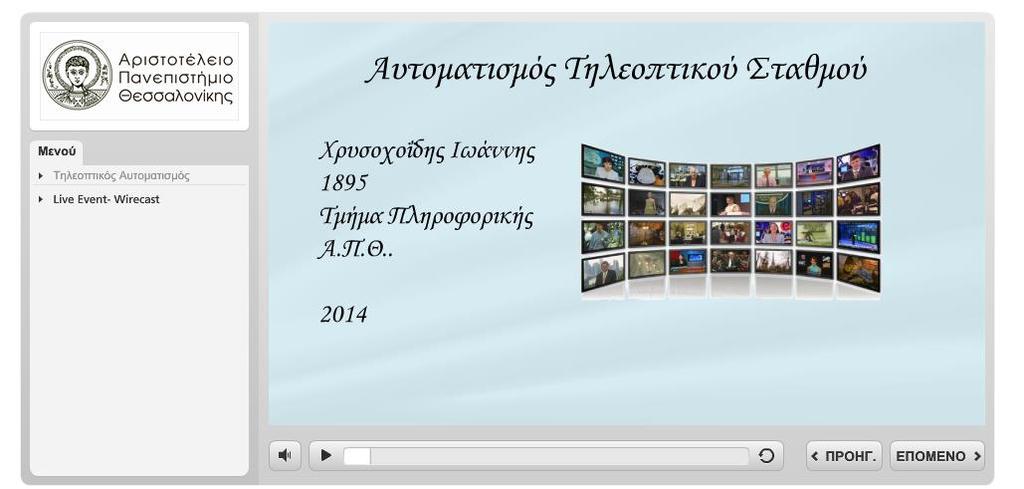The height and width of the screenshot is (489, 1024).
Task: Go to previous slide with ΠΡΟΗΓ. button
Action: [x=844, y=456]
